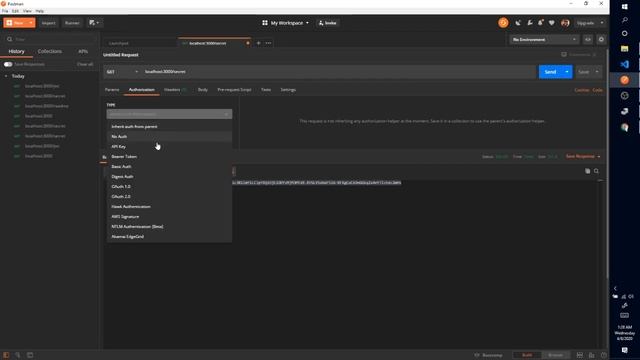Image resolution: width=640 pixels, height=360 pixels.
Task: Choose Digest Auth from the list
Action: [x=169, y=176]
